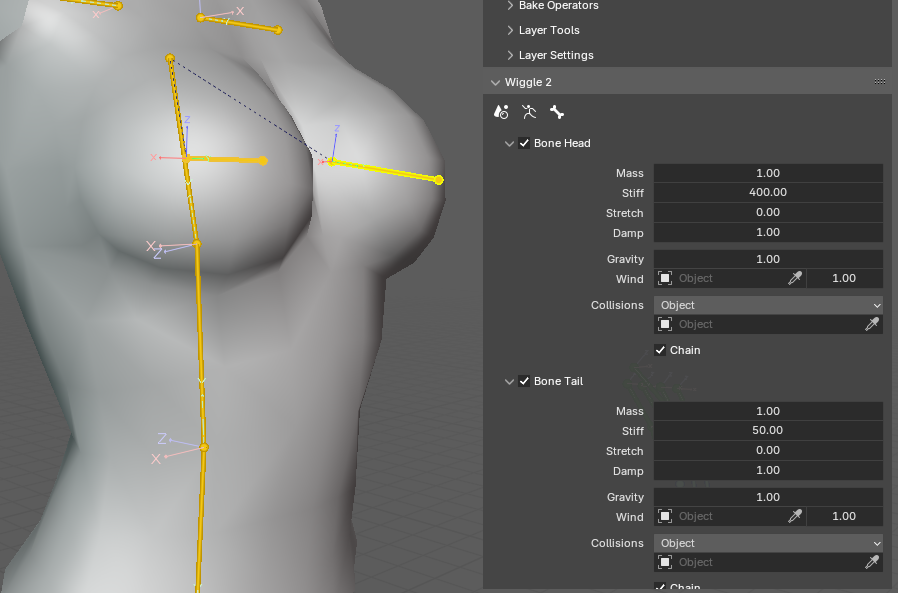Click Bone Head Wind Object field

(x=730, y=278)
